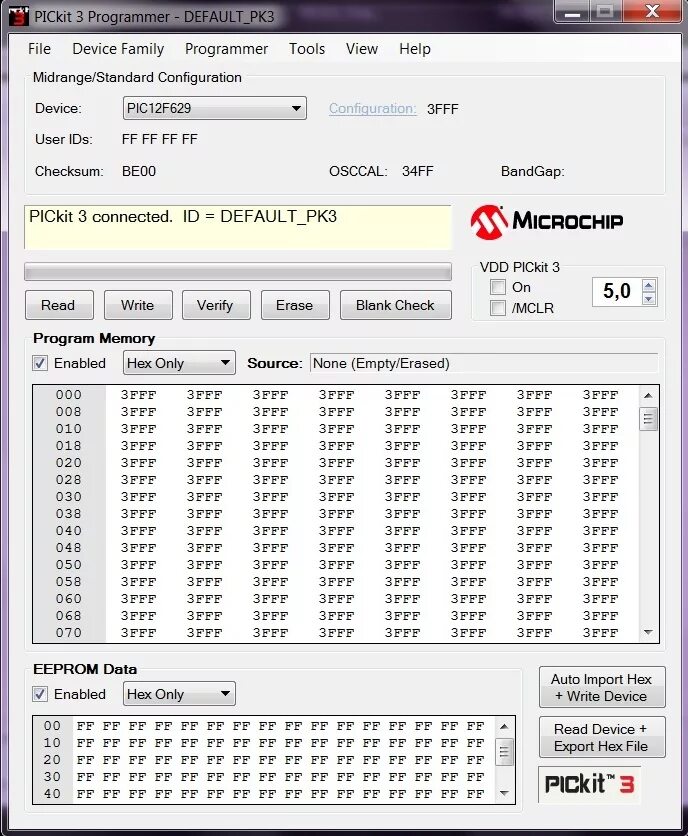The height and width of the screenshot is (836, 688).
Task: Click the yellow status message box
Action: [x=238, y=227]
